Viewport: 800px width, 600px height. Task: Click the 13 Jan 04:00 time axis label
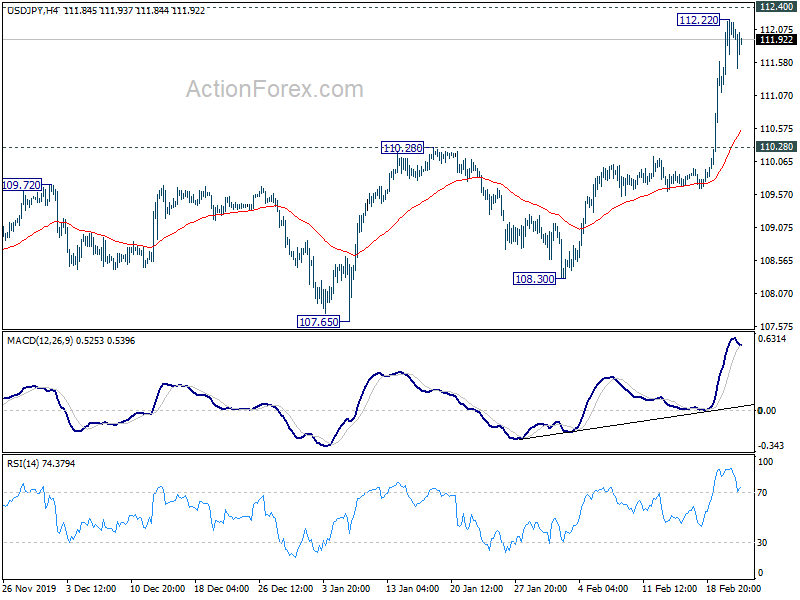(x=412, y=588)
